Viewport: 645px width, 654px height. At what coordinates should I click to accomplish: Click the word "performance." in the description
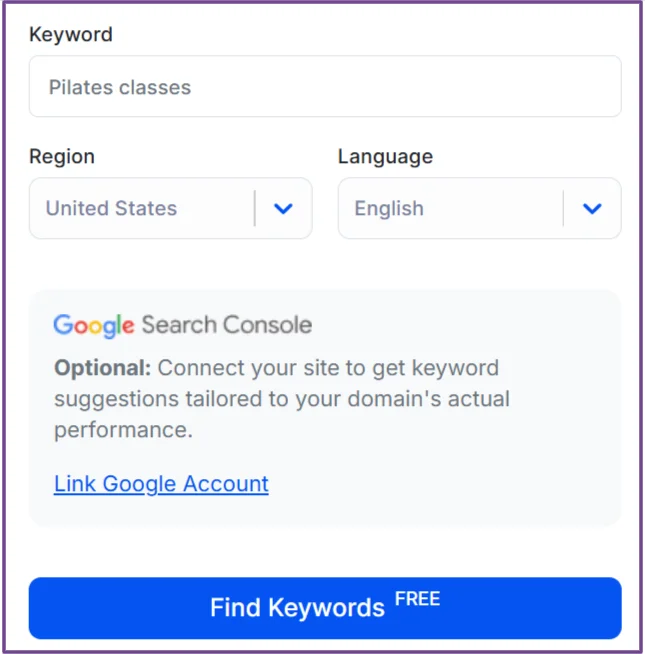pyautogui.click(x=122, y=430)
